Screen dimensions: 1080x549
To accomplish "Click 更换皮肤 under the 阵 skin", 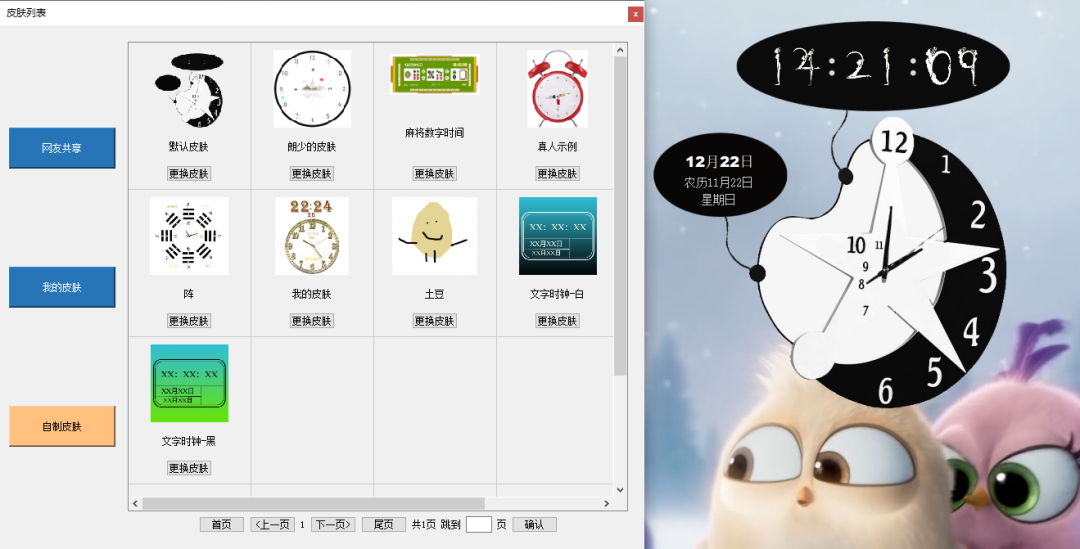I will coord(189,321).
